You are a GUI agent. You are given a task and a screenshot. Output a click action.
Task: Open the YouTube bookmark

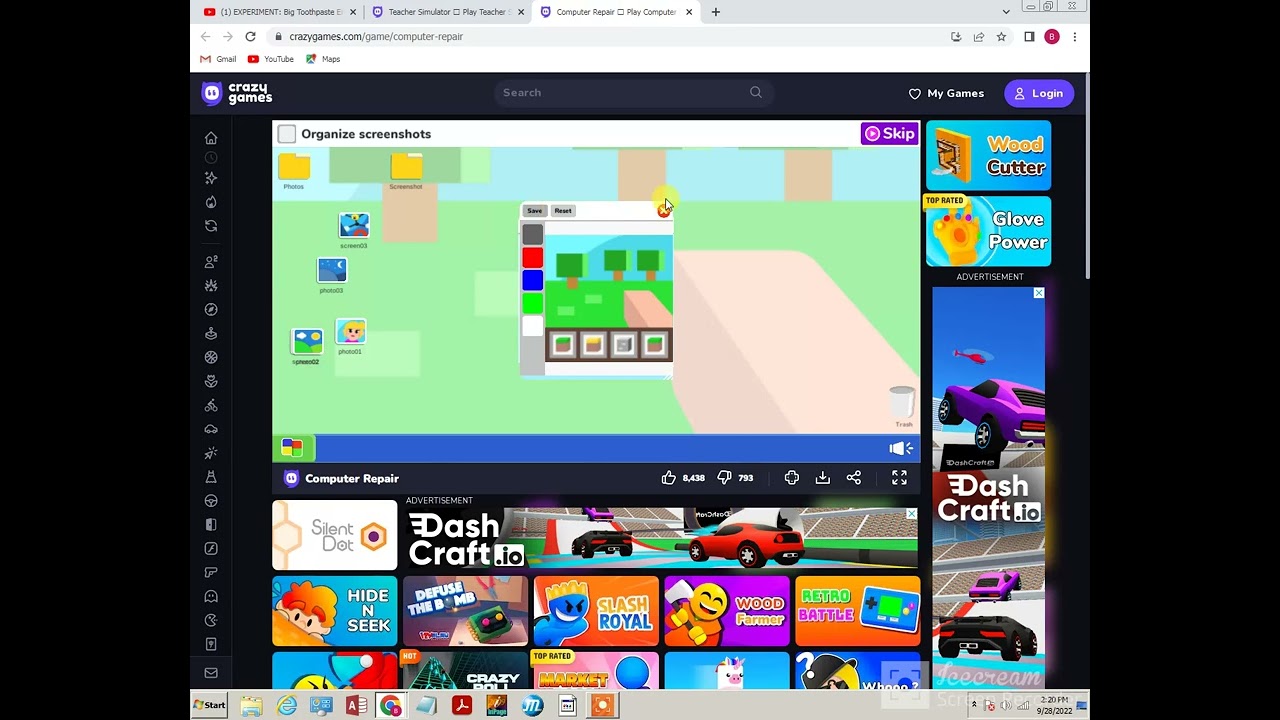click(x=271, y=59)
